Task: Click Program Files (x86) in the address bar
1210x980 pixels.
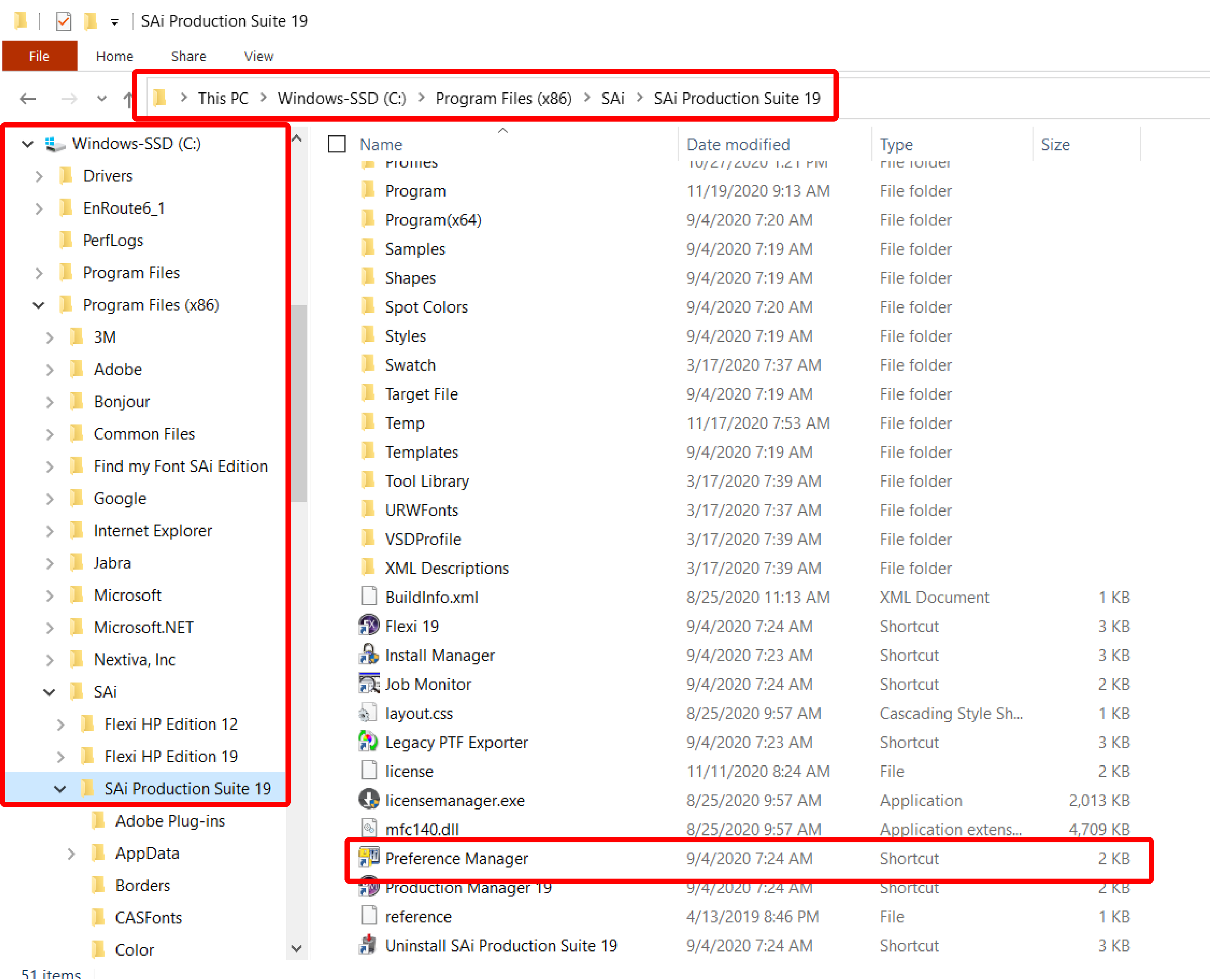Action: point(503,98)
